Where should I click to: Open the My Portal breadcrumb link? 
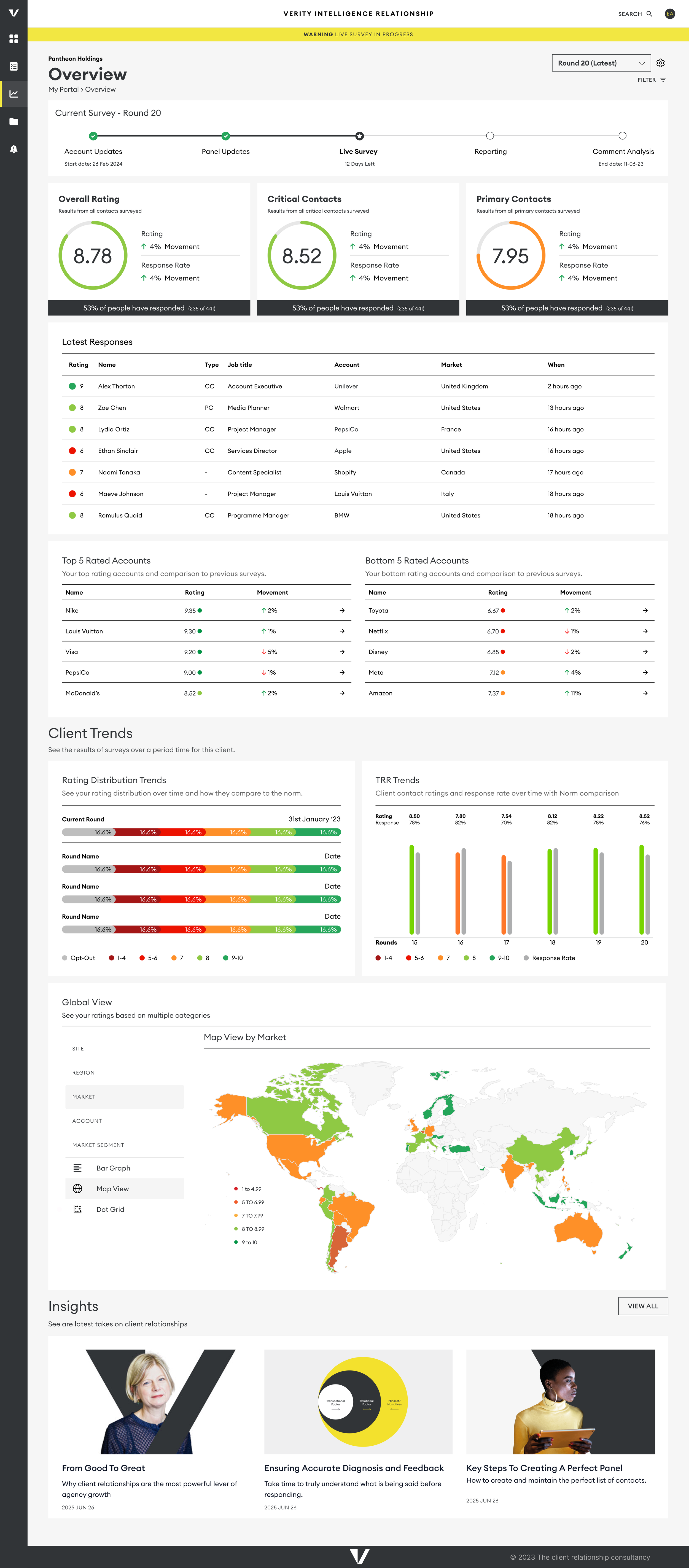[x=63, y=90]
